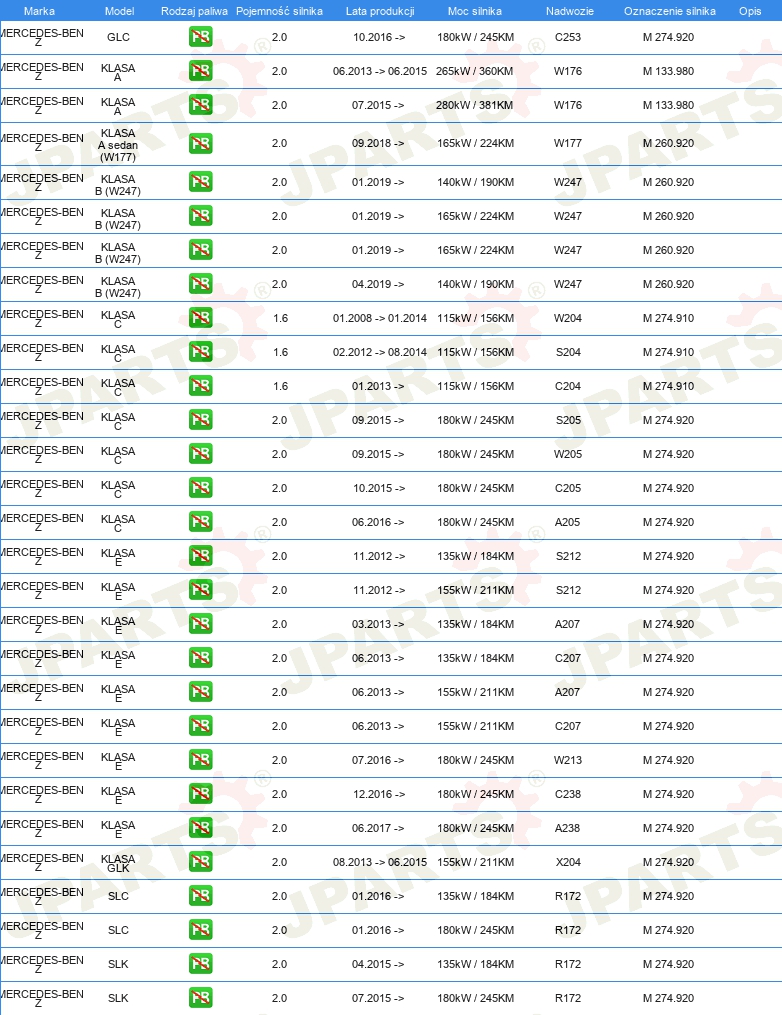Click the petrol icon in the 265kW / 360KM row
The image size is (782, 1015).
click(201, 71)
